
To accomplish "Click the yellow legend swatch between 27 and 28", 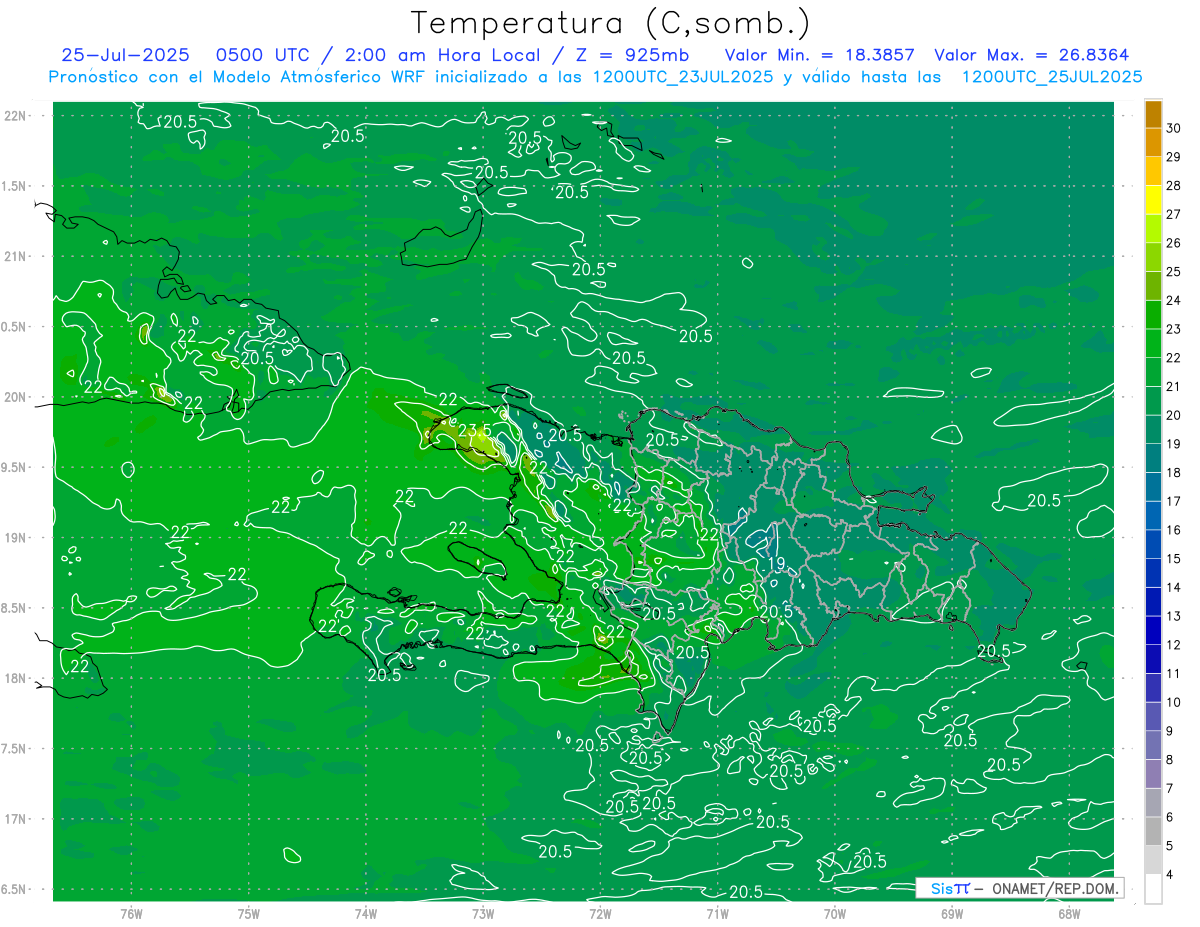I will coord(1153,200).
